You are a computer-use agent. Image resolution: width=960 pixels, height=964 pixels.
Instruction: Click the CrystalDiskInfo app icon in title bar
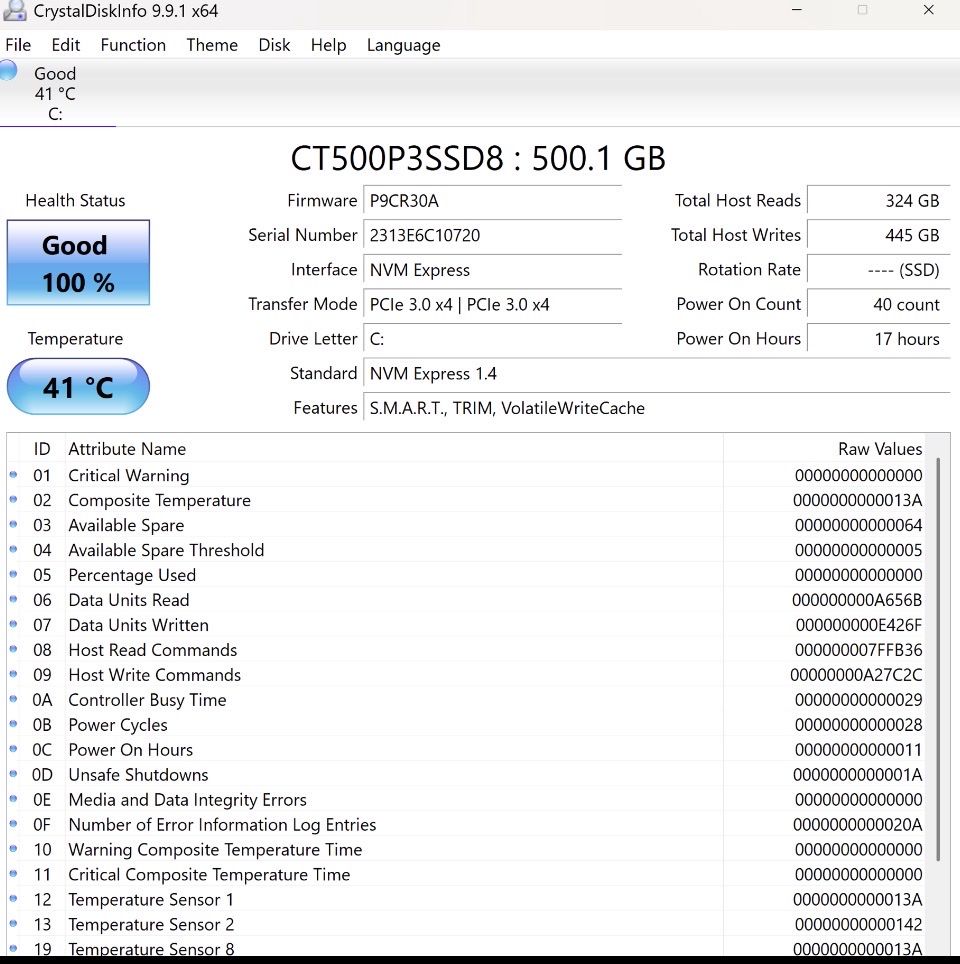point(15,10)
